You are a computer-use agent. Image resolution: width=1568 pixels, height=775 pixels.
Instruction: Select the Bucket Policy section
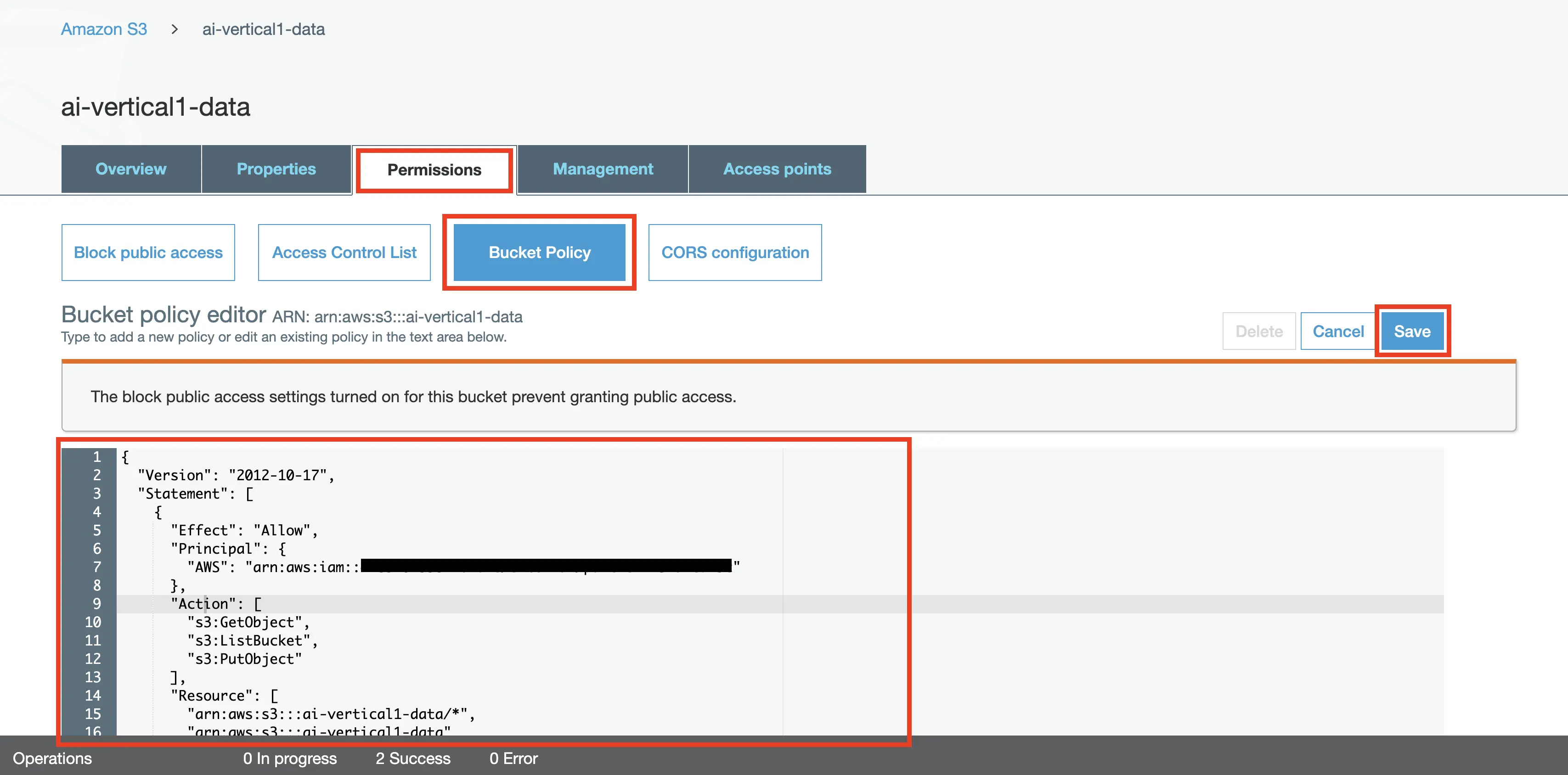click(539, 253)
